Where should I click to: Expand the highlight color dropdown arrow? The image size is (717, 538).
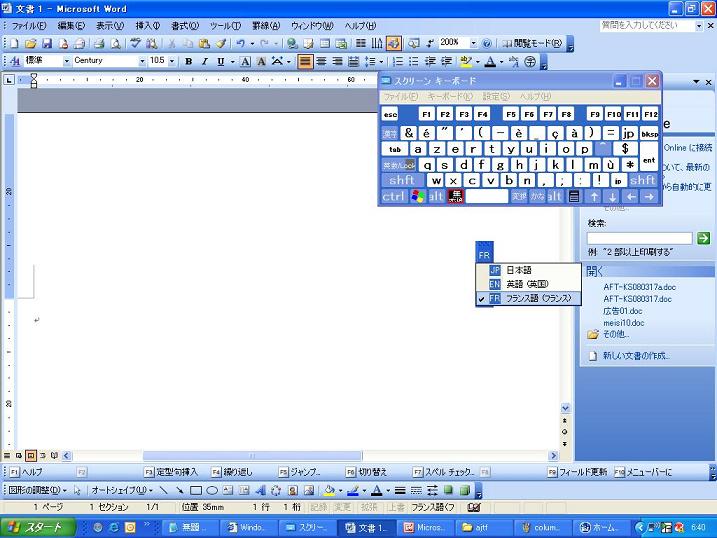[478, 62]
